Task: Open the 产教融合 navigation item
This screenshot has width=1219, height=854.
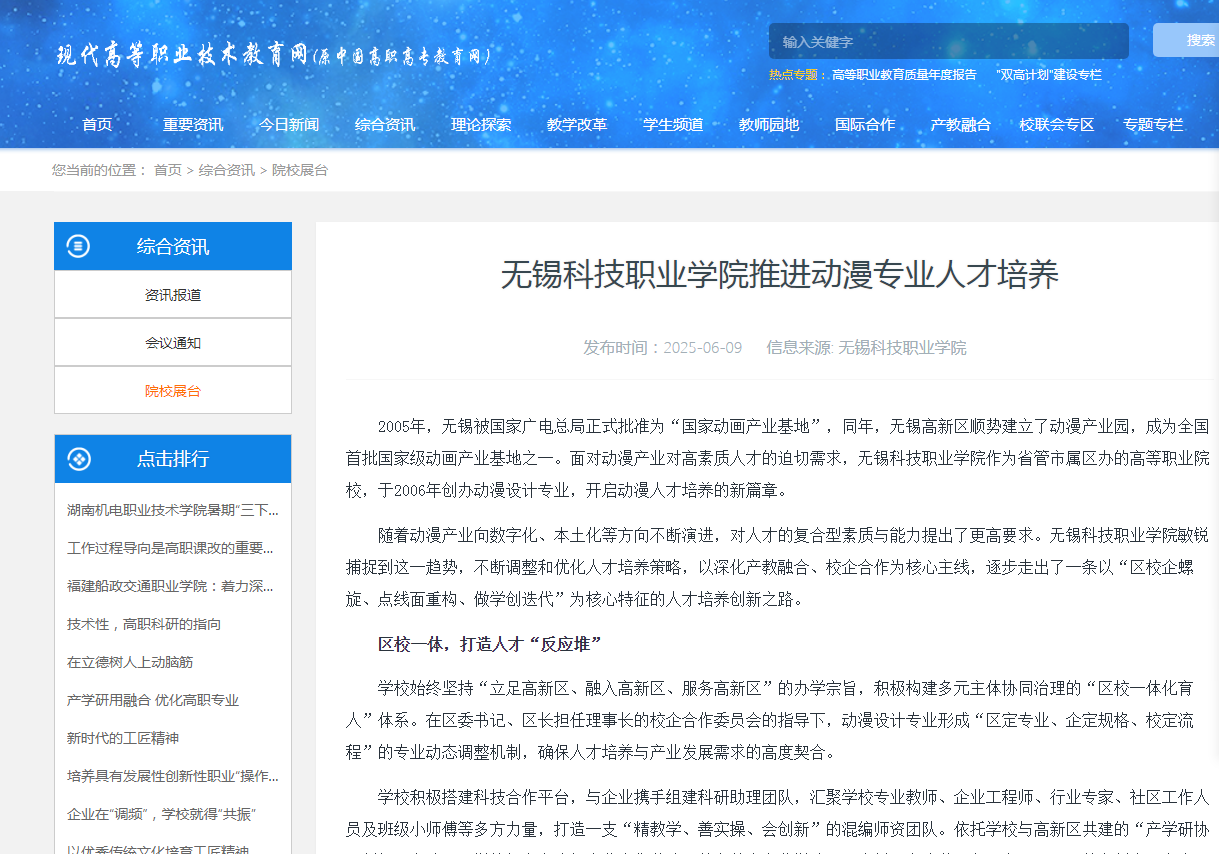Action: [961, 125]
